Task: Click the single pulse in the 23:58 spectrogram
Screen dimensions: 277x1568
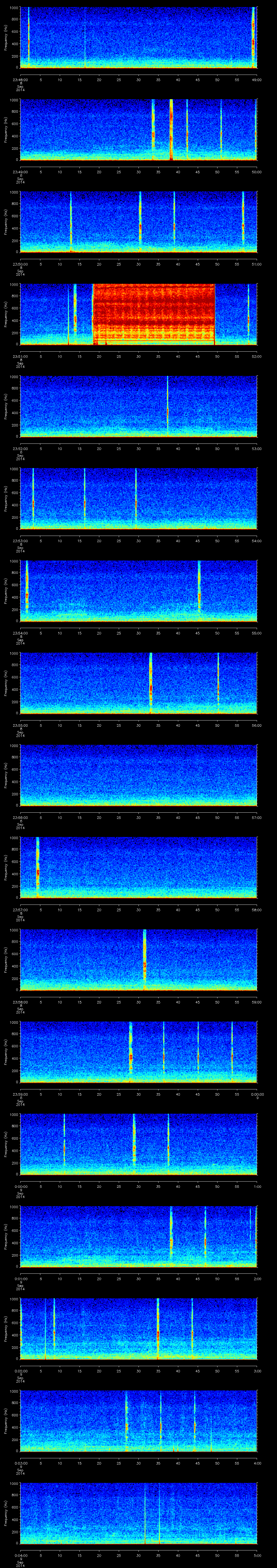Action: 144,960
